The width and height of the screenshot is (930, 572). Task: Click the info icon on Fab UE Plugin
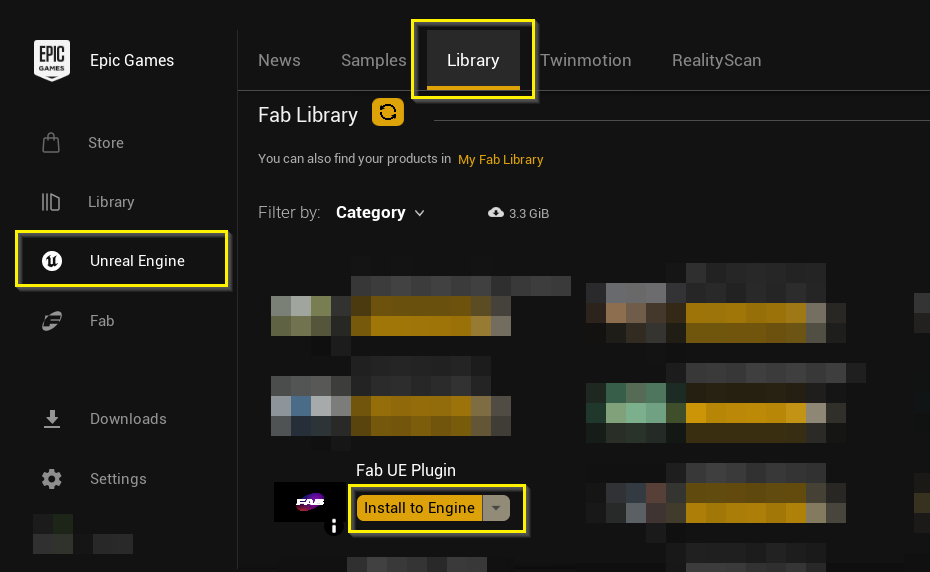click(x=334, y=526)
